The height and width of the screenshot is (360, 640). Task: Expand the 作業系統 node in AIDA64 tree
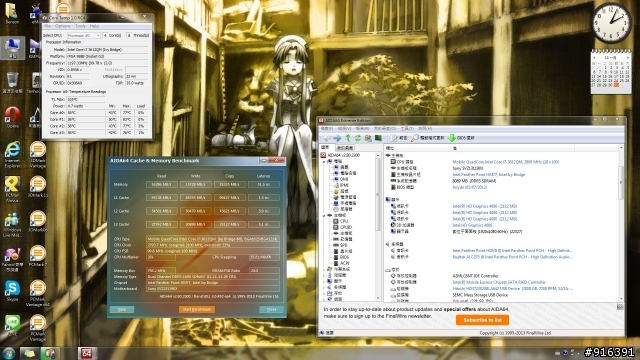(325, 269)
